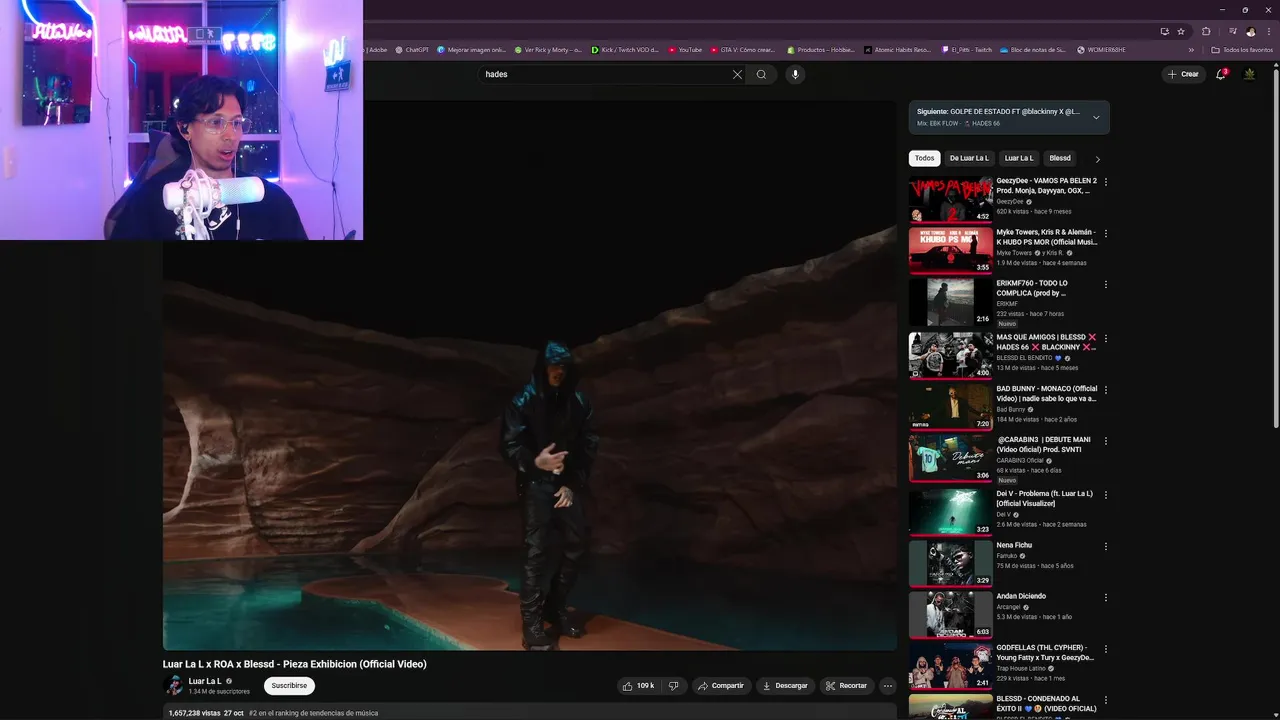Open the Nena Fichu thumbnail
Screen dimensions: 1280x720
950,564
